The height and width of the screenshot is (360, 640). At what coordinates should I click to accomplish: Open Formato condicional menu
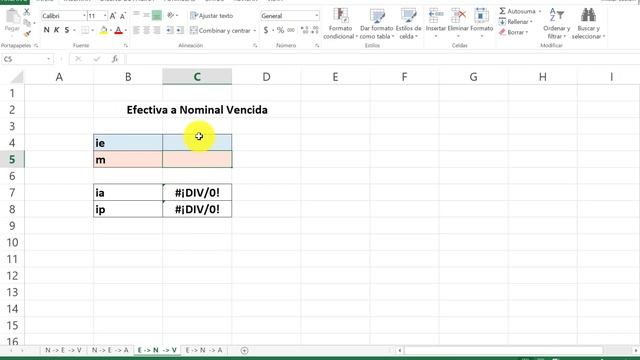(340, 24)
